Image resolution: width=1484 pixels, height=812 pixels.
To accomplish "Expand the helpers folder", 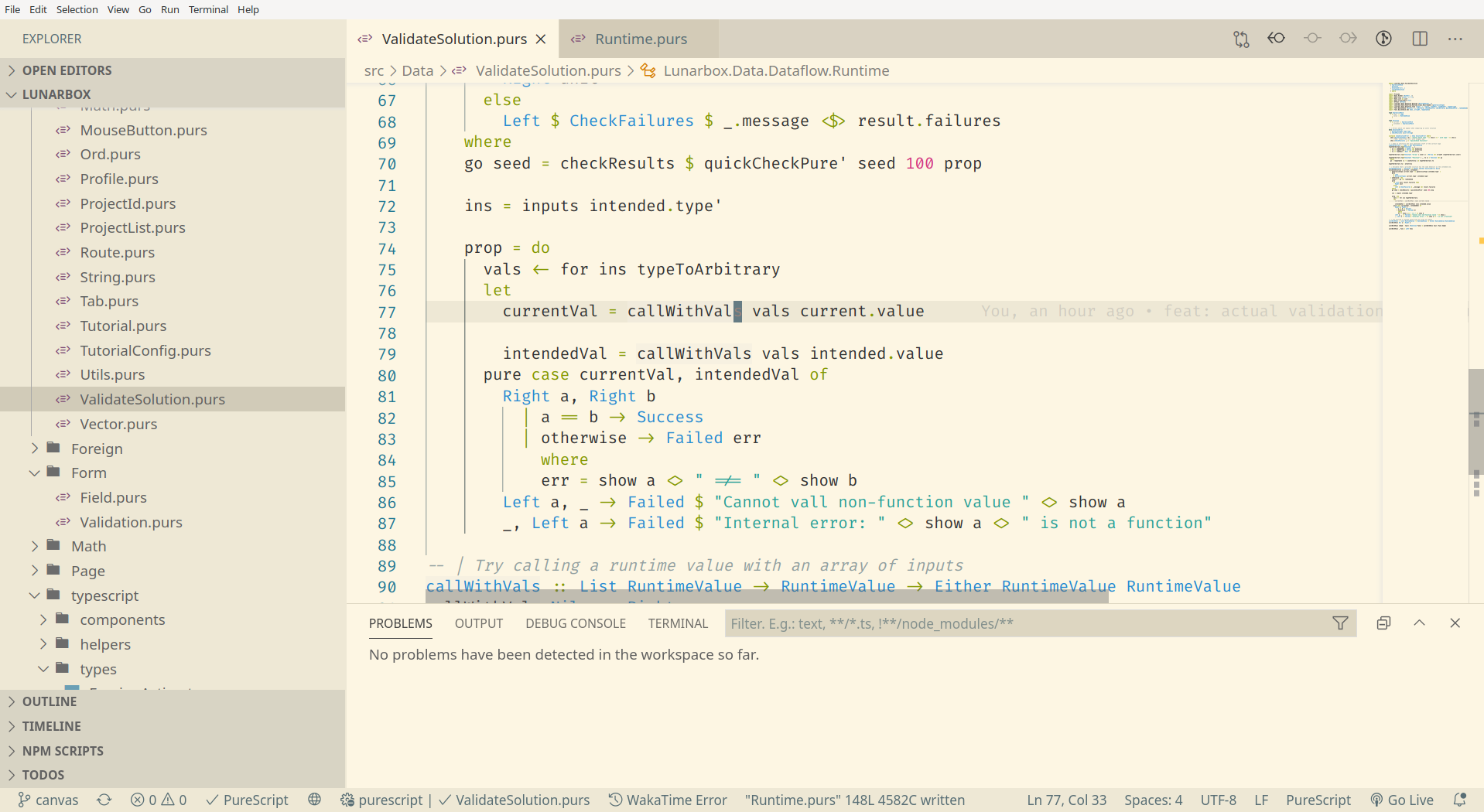I will (x=173, y=644).
